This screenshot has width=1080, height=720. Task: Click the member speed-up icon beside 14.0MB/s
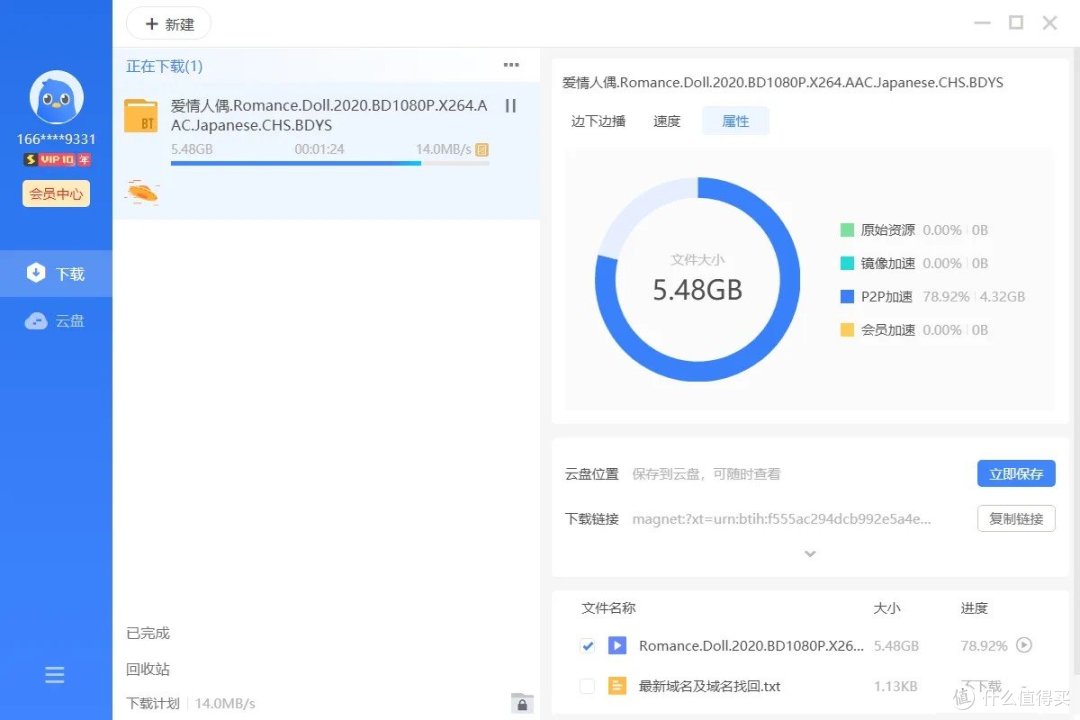pyautogui.click(x=482, y=150)
